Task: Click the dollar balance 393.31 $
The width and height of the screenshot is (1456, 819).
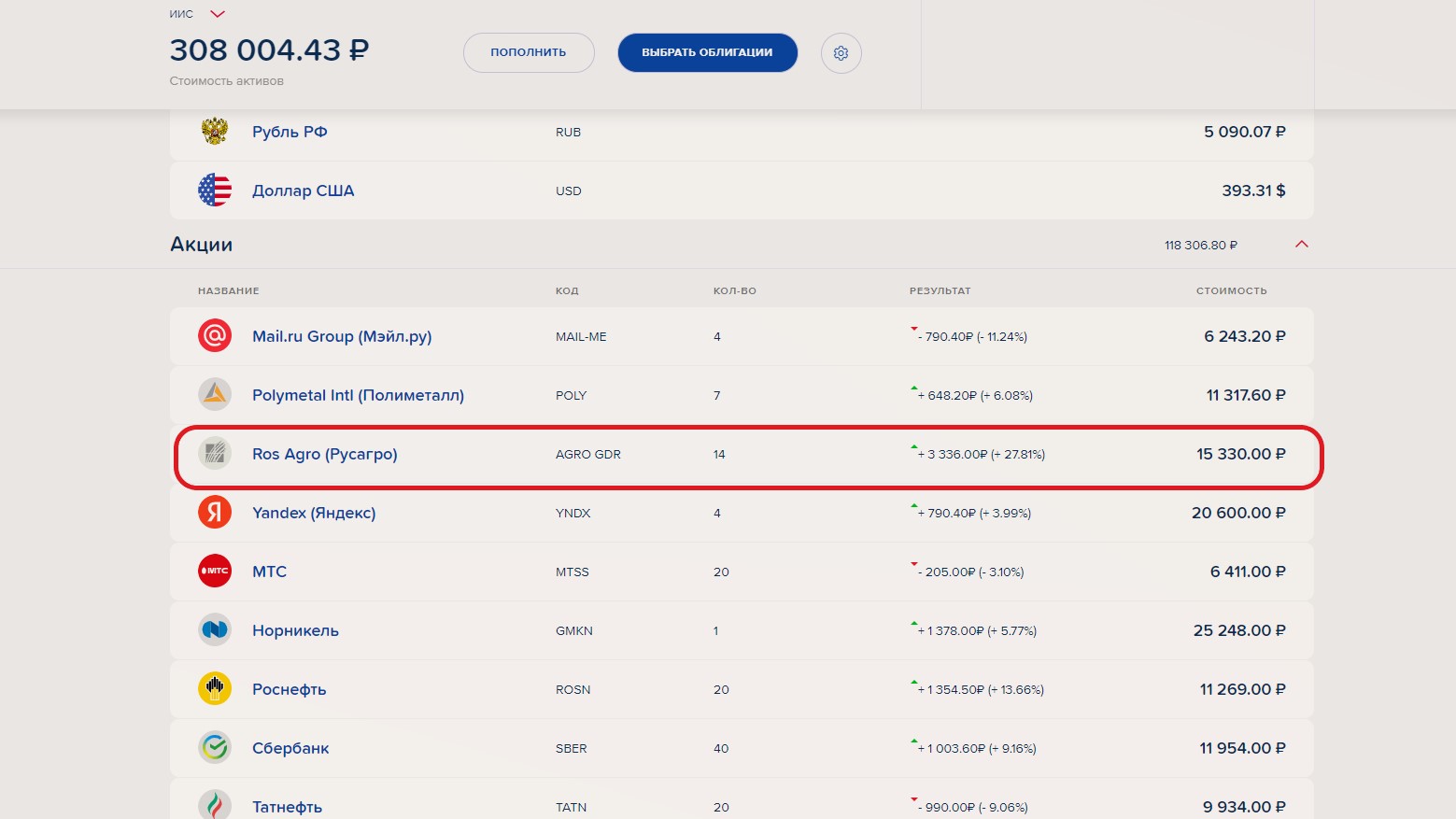Action: click(1253, 191)
